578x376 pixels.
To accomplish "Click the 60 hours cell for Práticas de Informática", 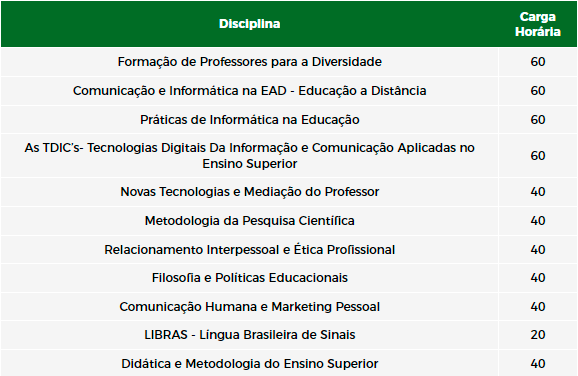I will (538, 120).
